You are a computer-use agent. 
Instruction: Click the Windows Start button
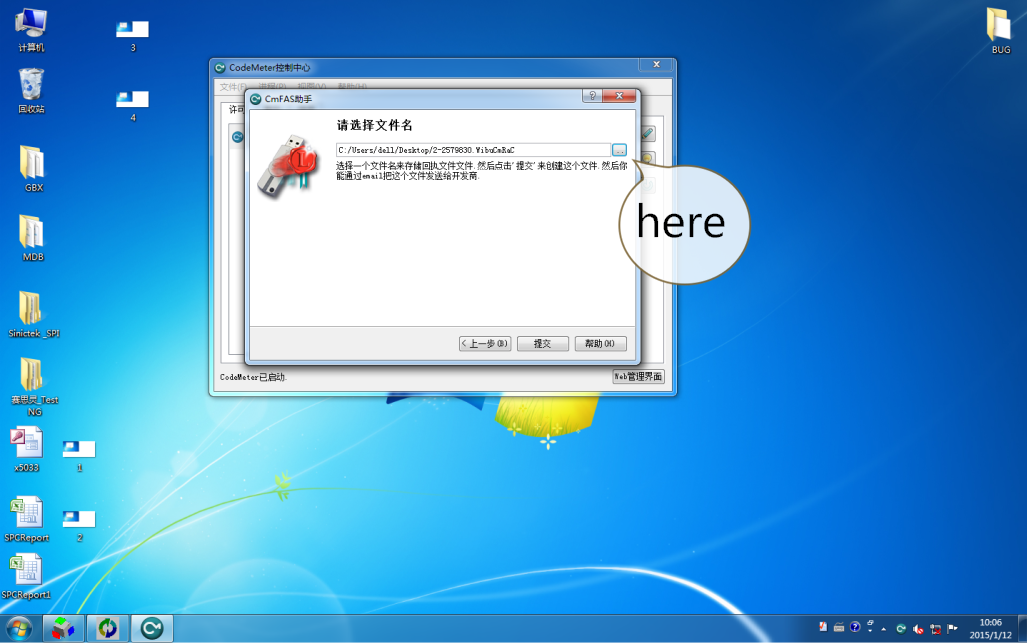[19, 627]
